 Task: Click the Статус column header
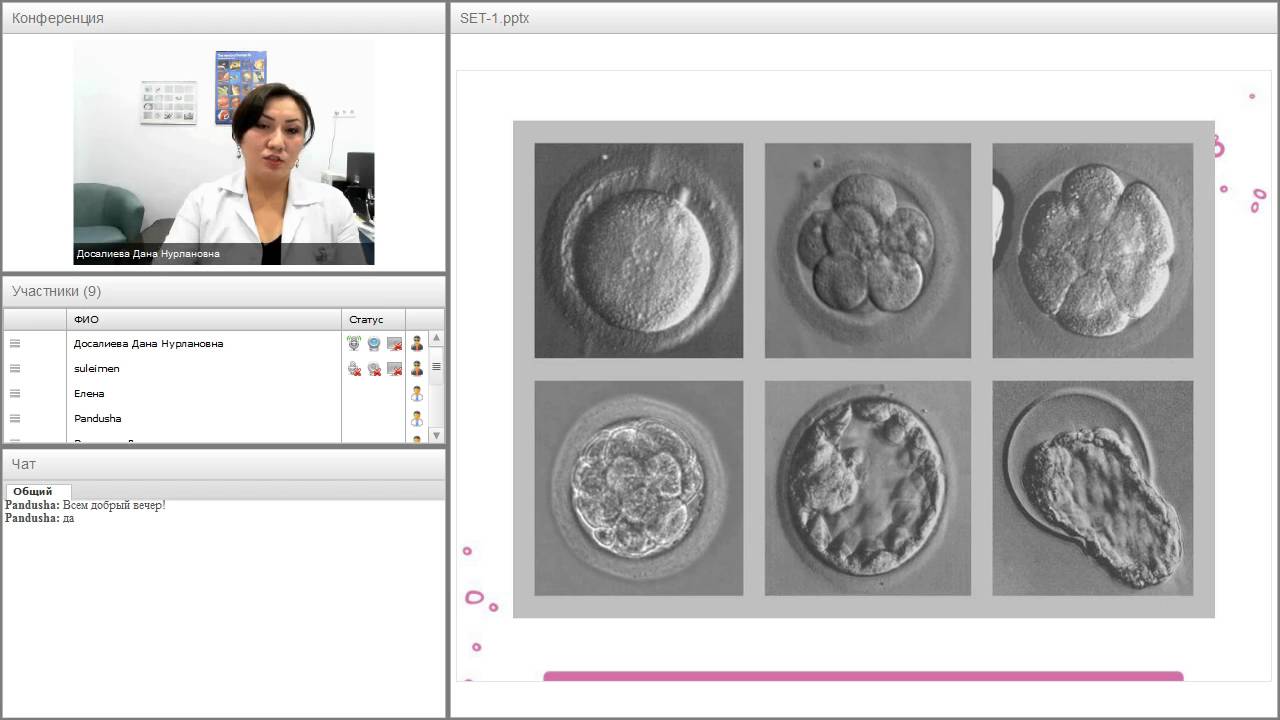(374, 319)
